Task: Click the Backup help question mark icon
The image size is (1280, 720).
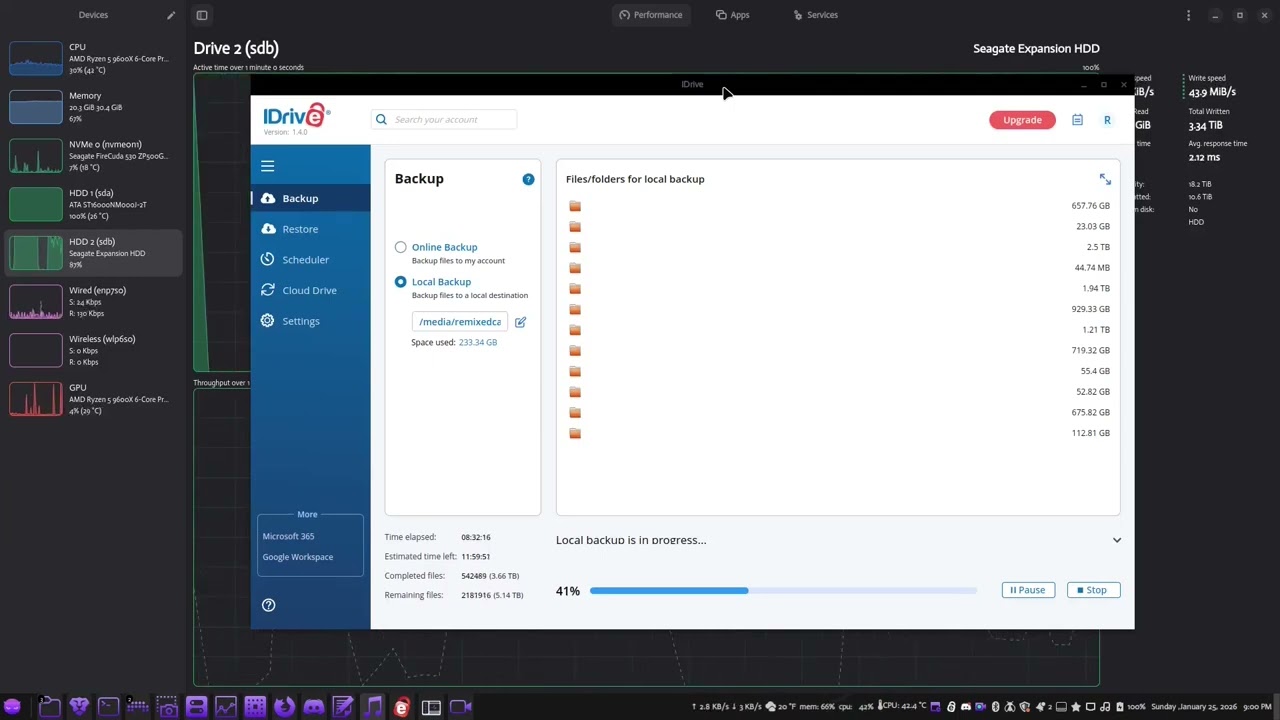Action: pos(528,179)
